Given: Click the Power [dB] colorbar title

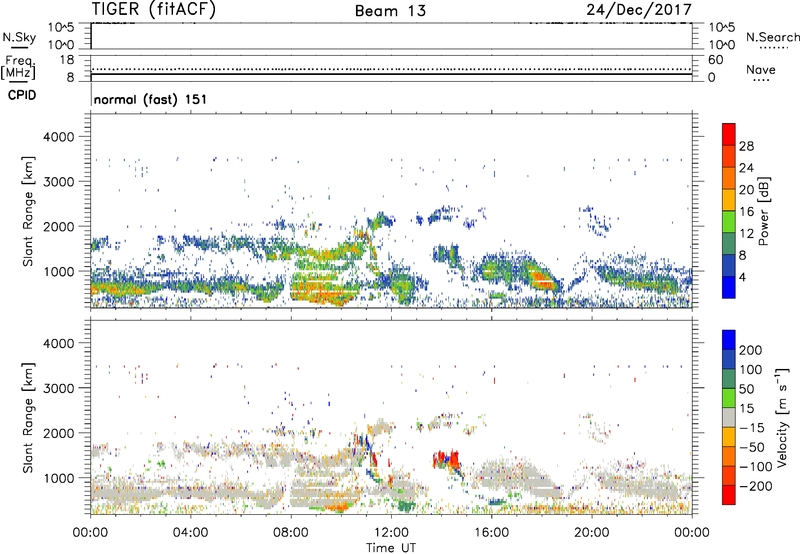Looking at the screenshot, I should [764, 211].
